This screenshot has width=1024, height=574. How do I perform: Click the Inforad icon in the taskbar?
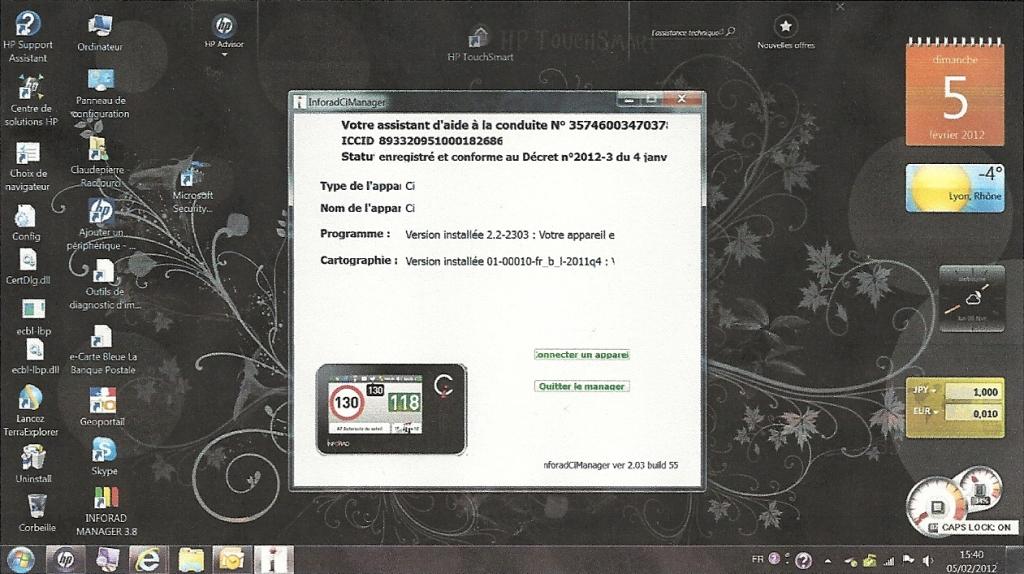pyautogui.click(x=272, y=560)
